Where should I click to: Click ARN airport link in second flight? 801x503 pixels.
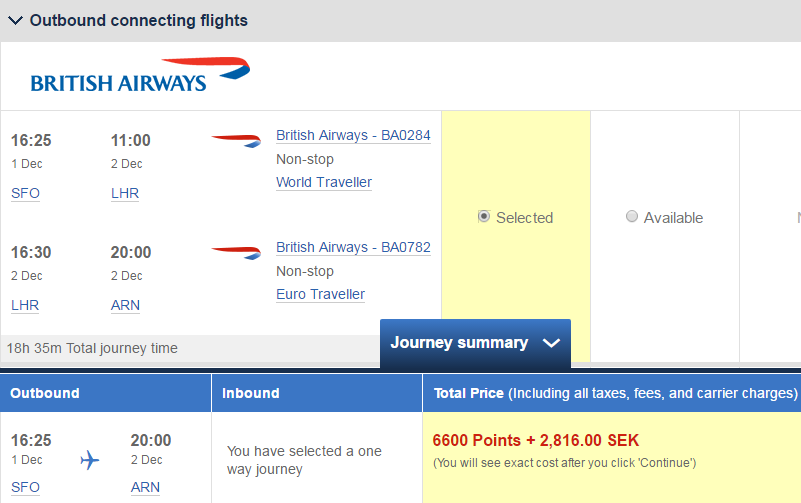coord(125,305)
